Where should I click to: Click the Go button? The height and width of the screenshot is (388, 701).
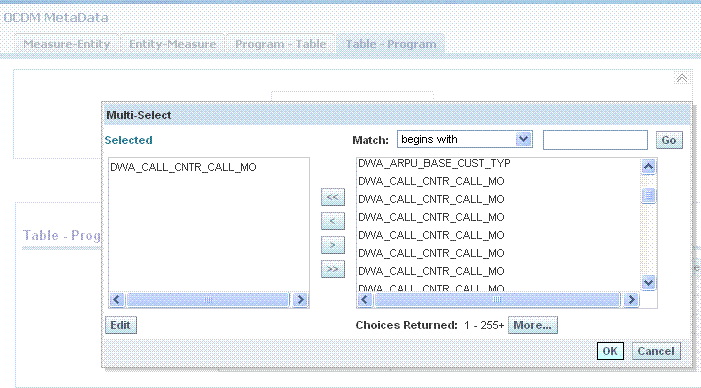pos(669,140)
